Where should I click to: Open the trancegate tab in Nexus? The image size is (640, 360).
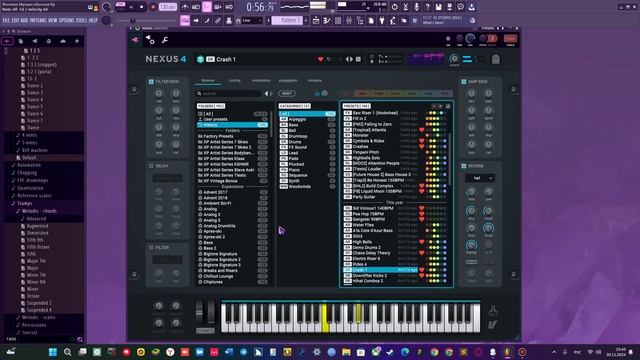point(315,81)
